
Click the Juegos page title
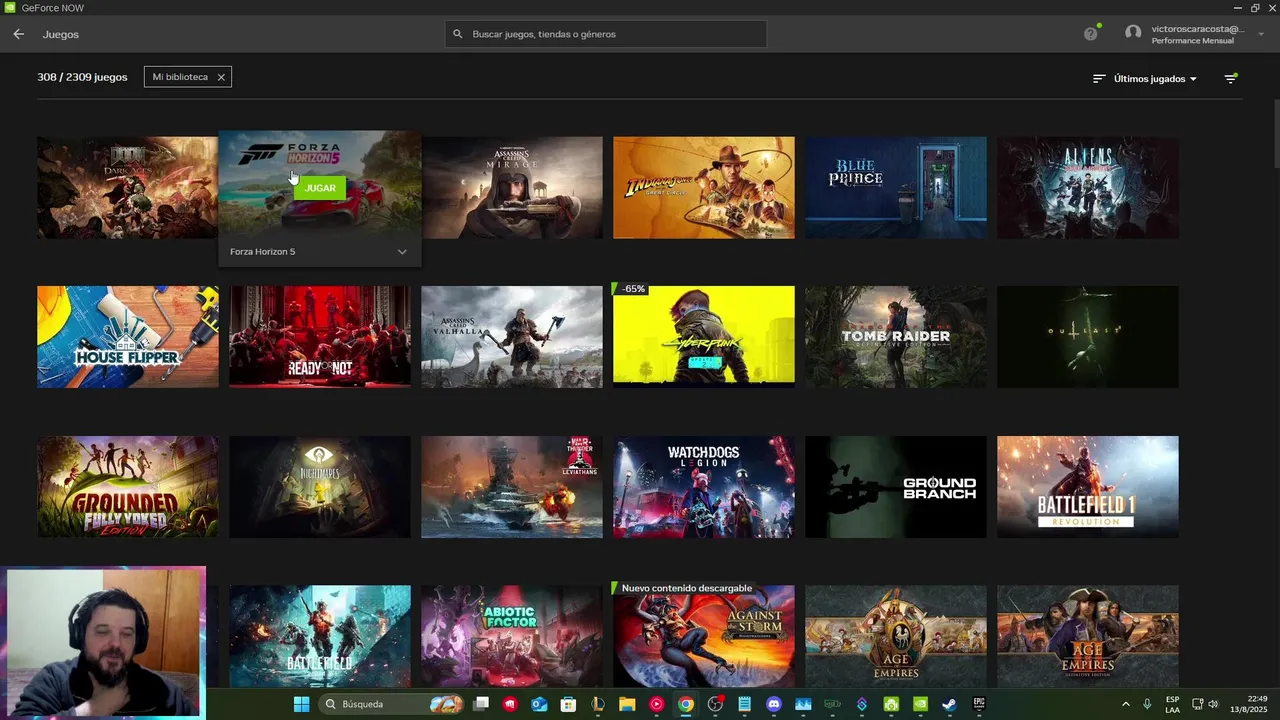coord(60,34)
